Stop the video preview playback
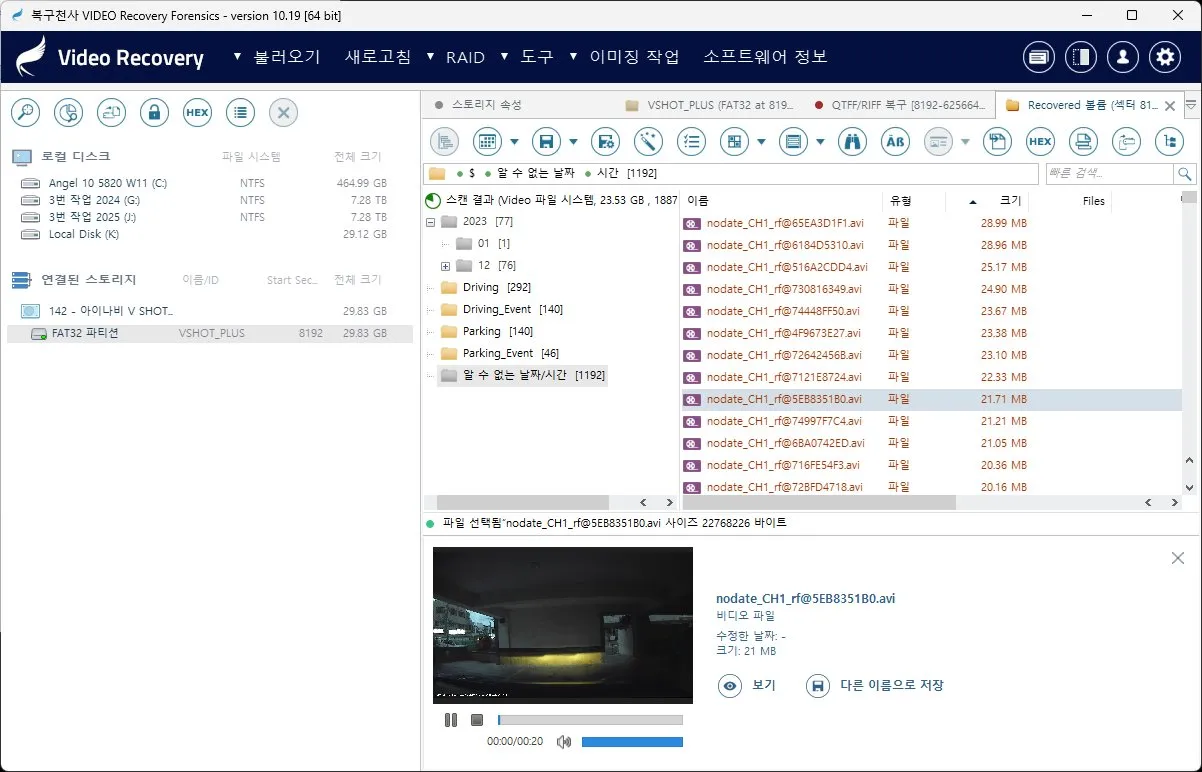Image resolution: width=1202 pixels, height=772 pixels. [x=477, y=720]
